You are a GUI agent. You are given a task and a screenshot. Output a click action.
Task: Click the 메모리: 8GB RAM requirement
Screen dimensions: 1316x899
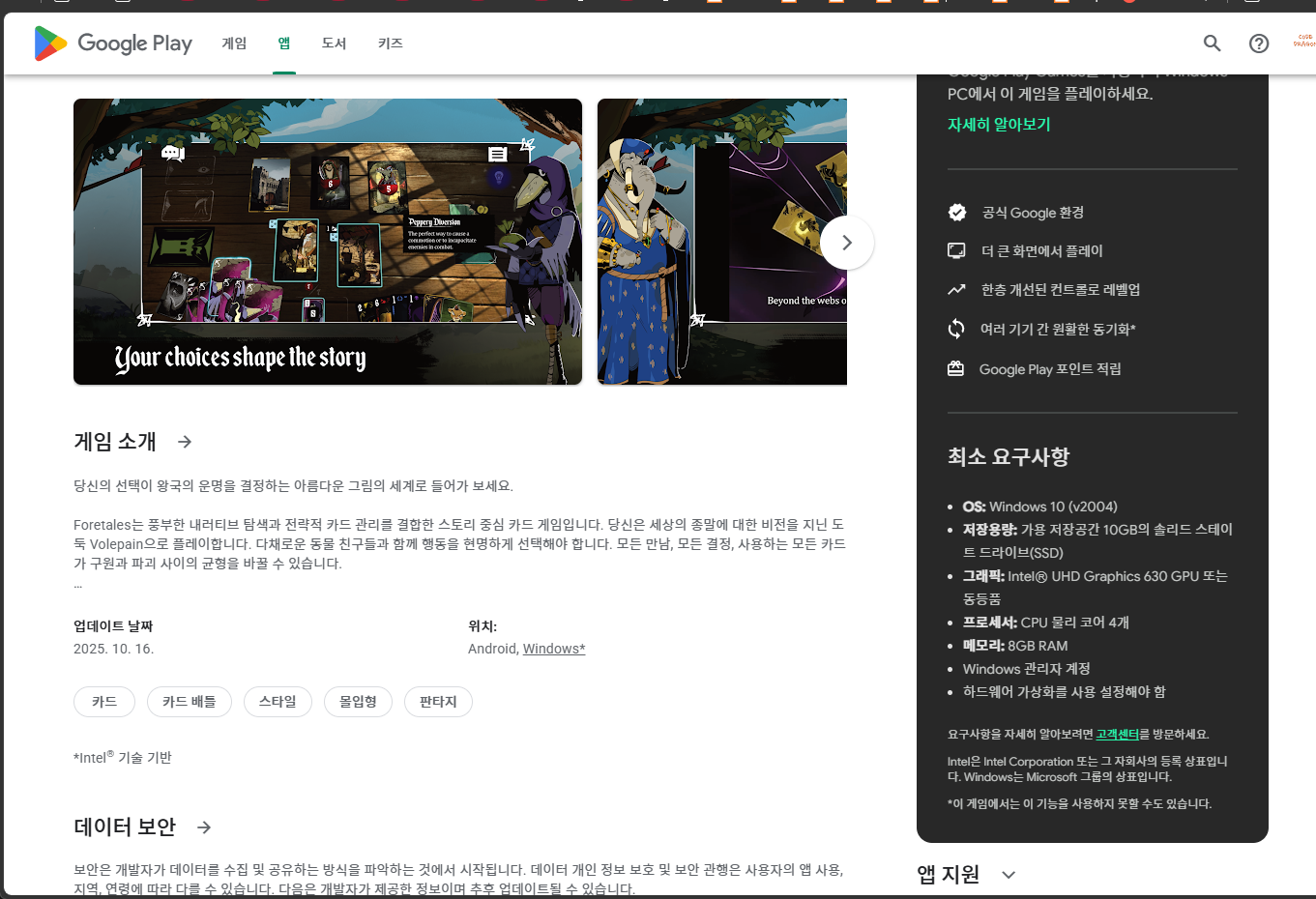pos(1015,646)
